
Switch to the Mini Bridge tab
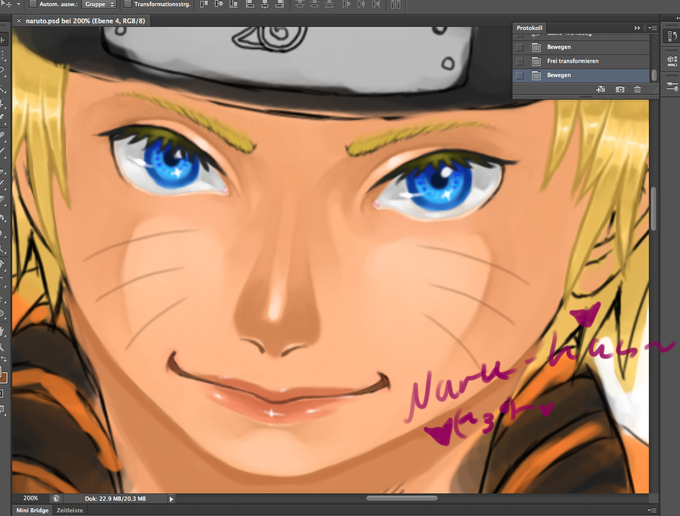(x=32, y=510)
